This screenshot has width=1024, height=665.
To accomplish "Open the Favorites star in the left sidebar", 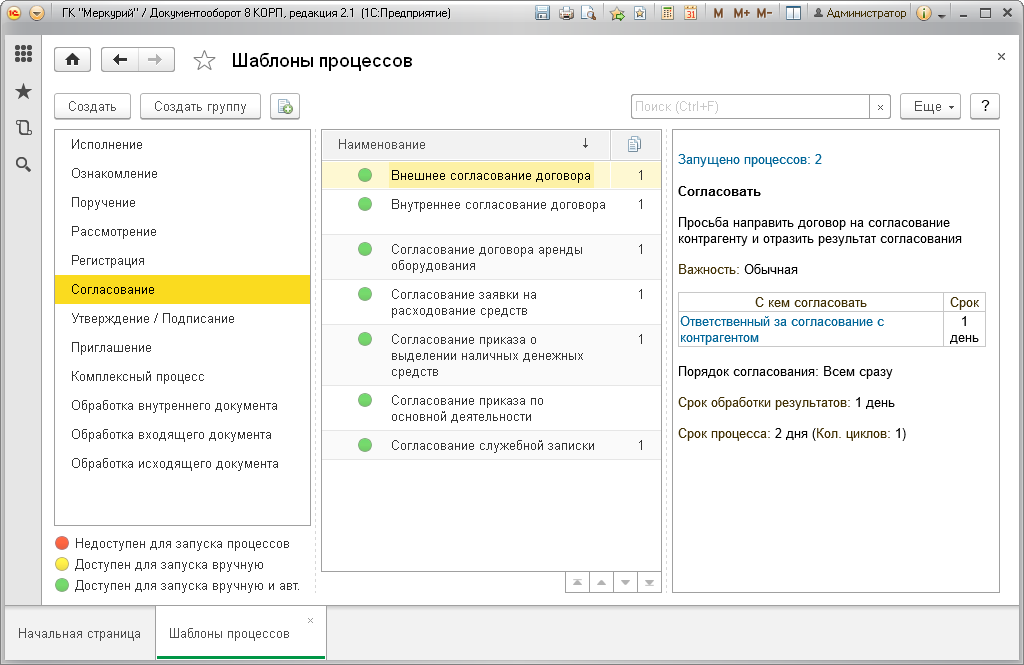I will (x=24, y=91).
